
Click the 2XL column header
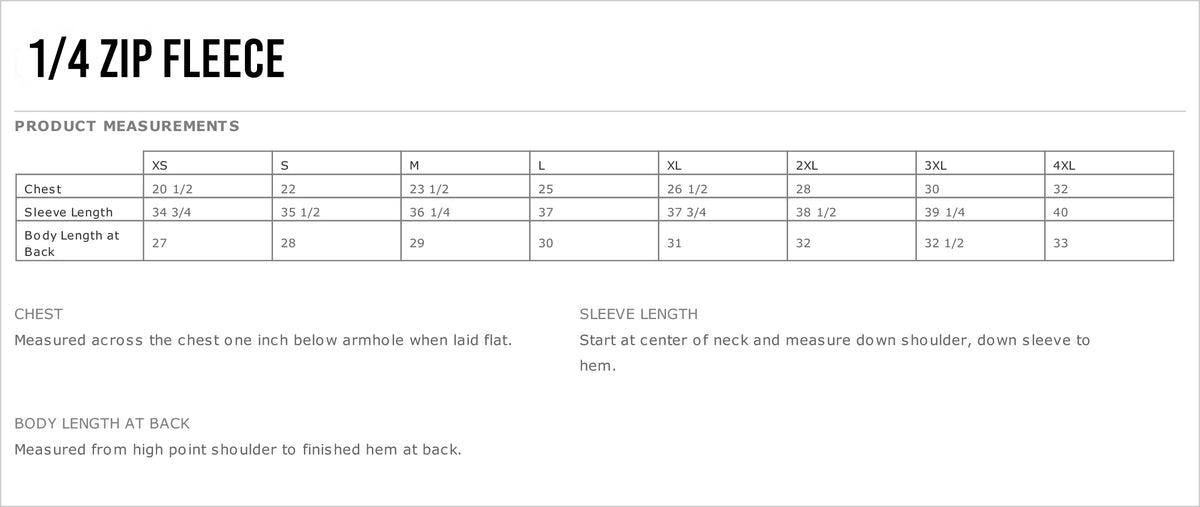806,164
